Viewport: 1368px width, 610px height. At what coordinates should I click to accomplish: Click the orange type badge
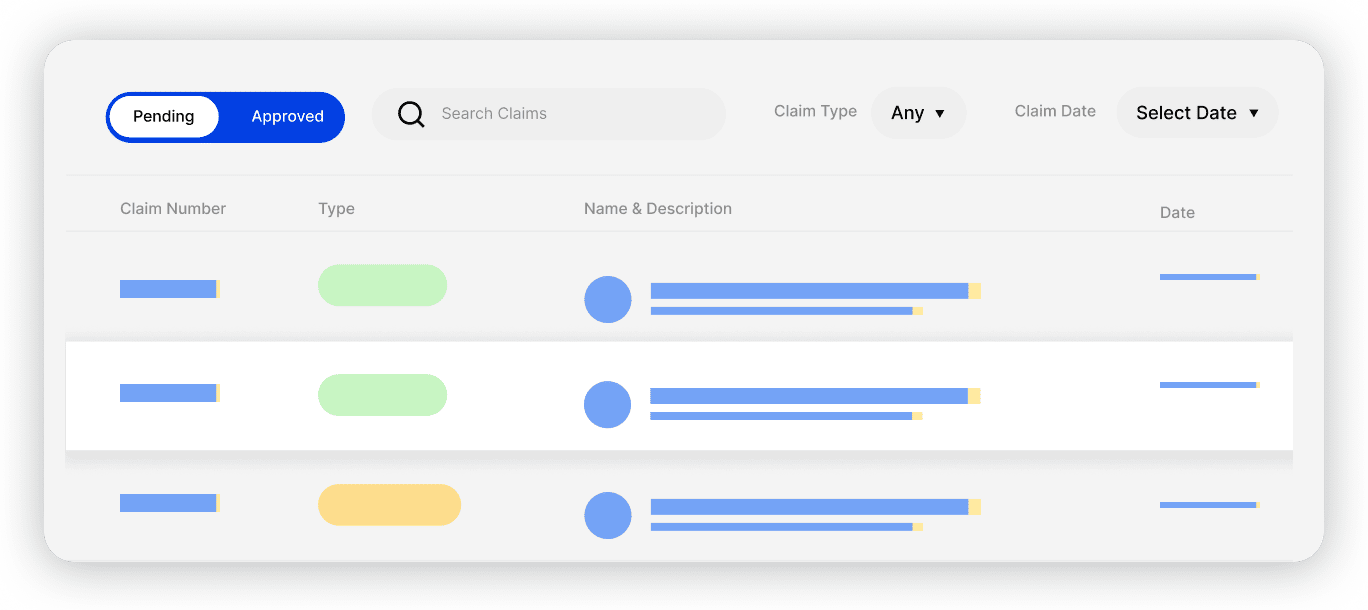389,505
